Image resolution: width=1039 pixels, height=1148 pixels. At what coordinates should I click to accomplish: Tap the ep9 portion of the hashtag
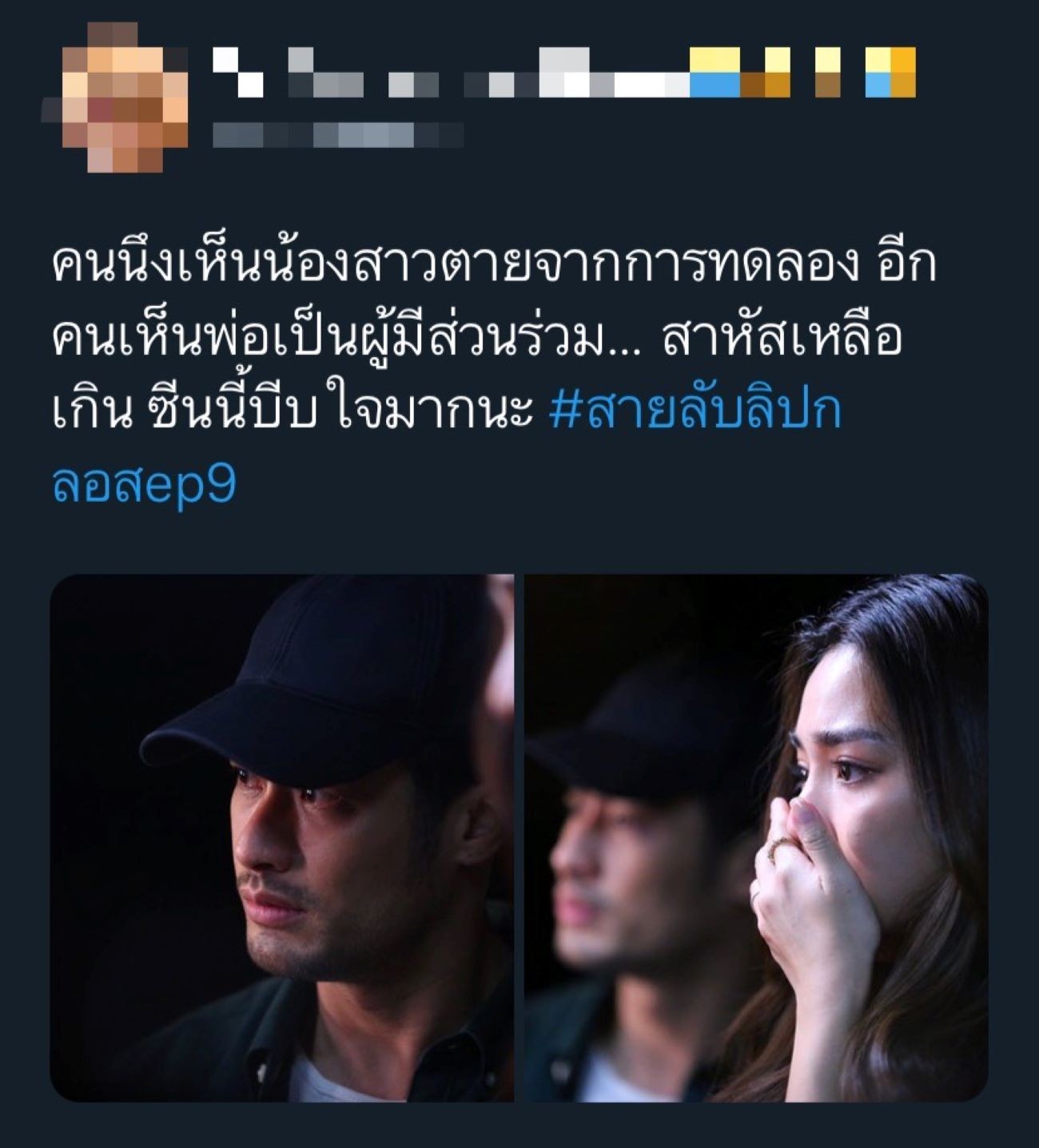point(192,484)
